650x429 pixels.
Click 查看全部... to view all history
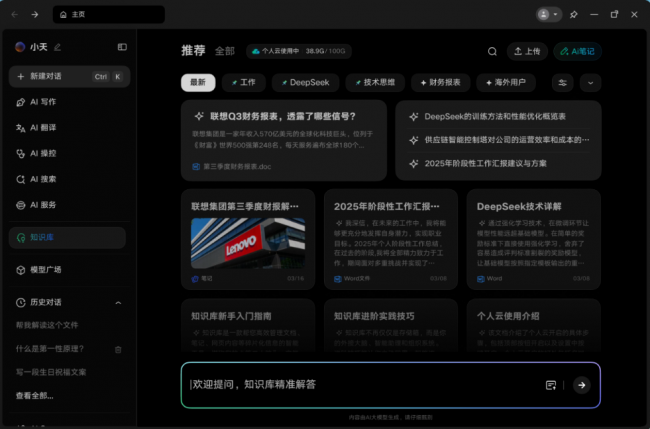tap(34, 396)
